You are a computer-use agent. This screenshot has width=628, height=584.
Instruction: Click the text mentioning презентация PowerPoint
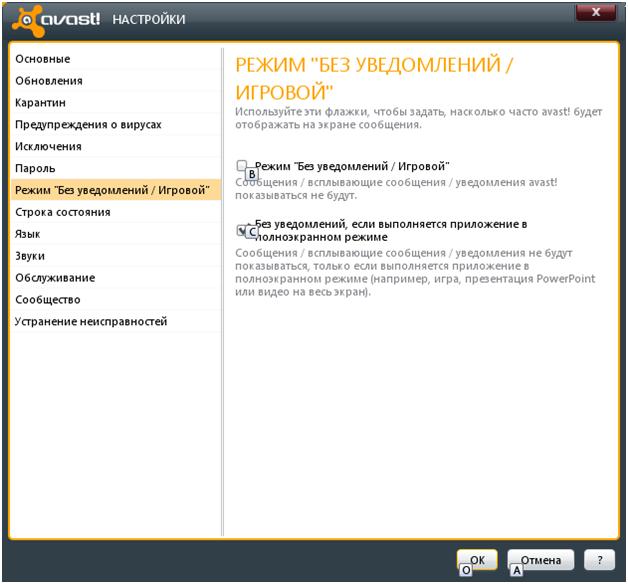(x=415, y=272)
